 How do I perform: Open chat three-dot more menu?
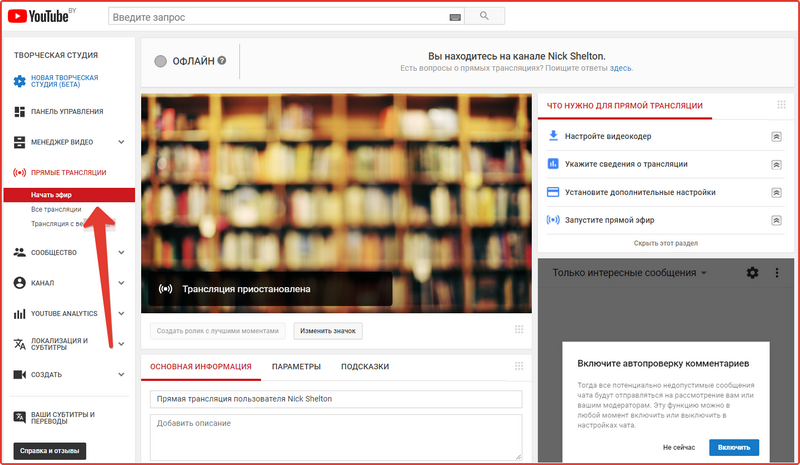[x=777, y=273]
